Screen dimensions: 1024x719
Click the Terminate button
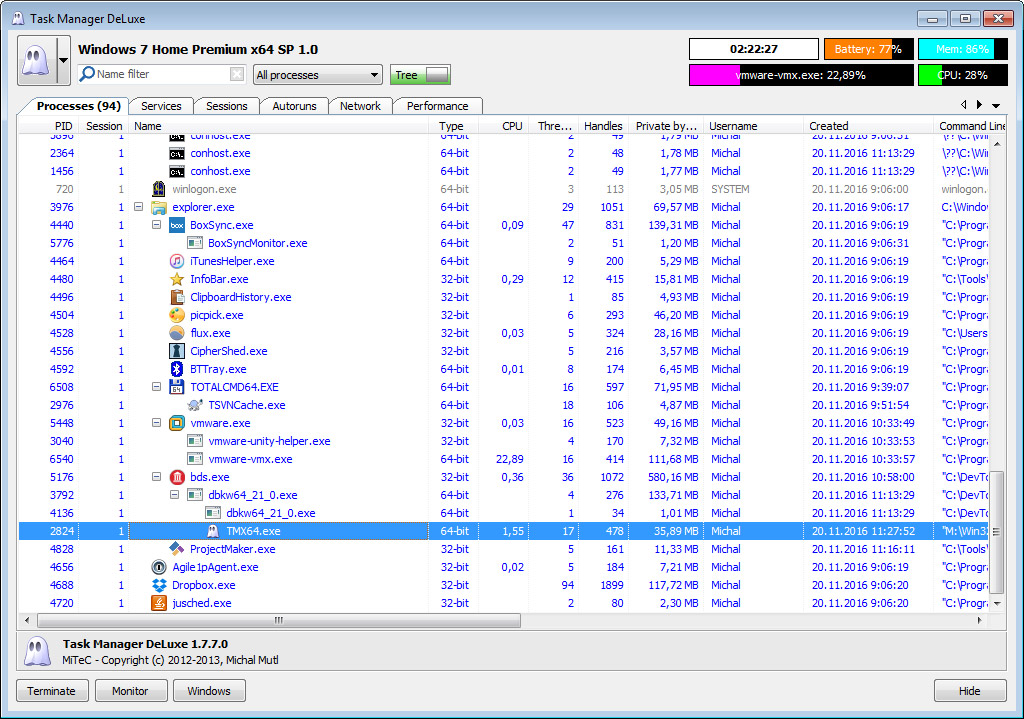coord(52,691)
